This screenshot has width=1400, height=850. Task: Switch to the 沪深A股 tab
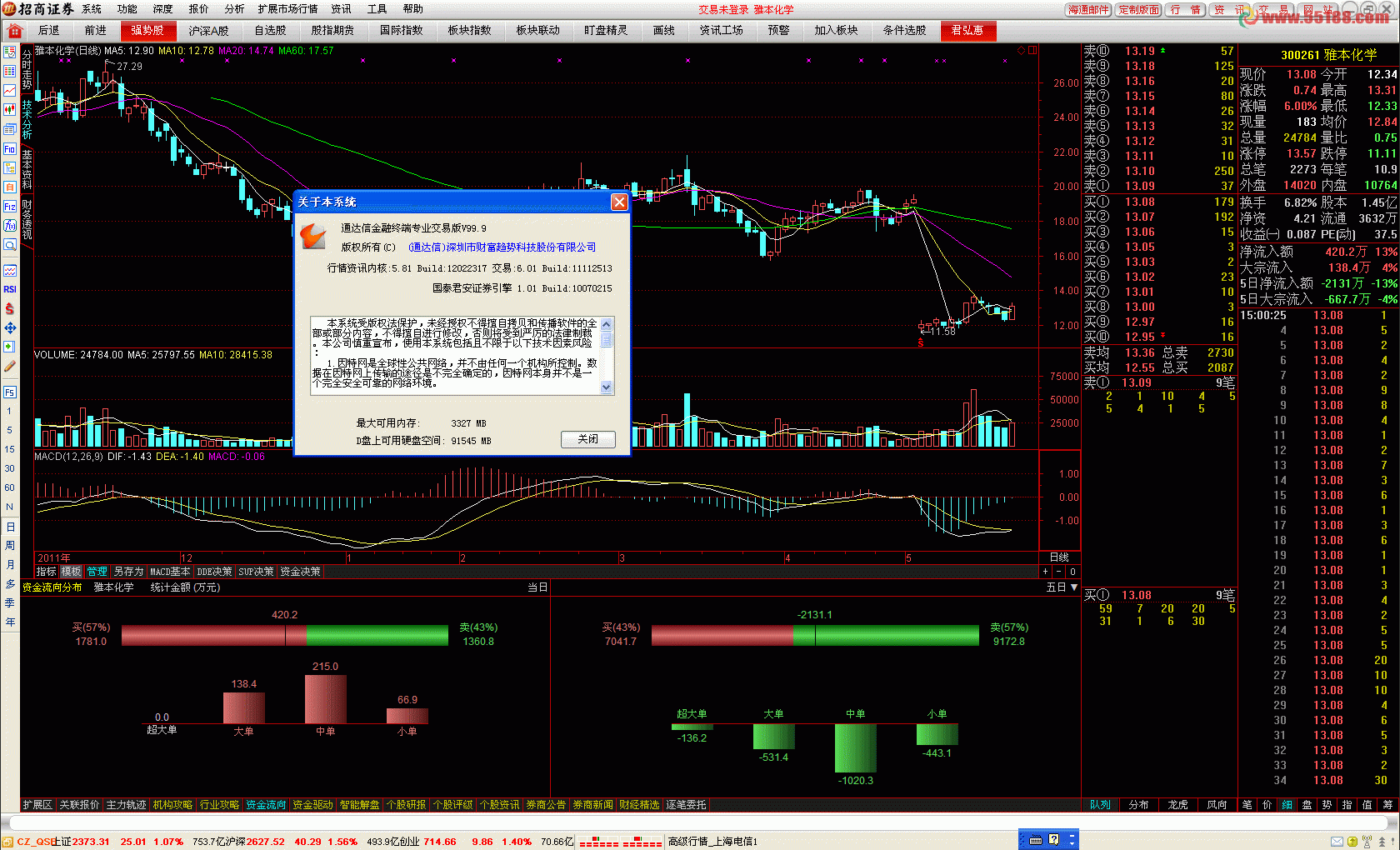(x=208, y=31)
